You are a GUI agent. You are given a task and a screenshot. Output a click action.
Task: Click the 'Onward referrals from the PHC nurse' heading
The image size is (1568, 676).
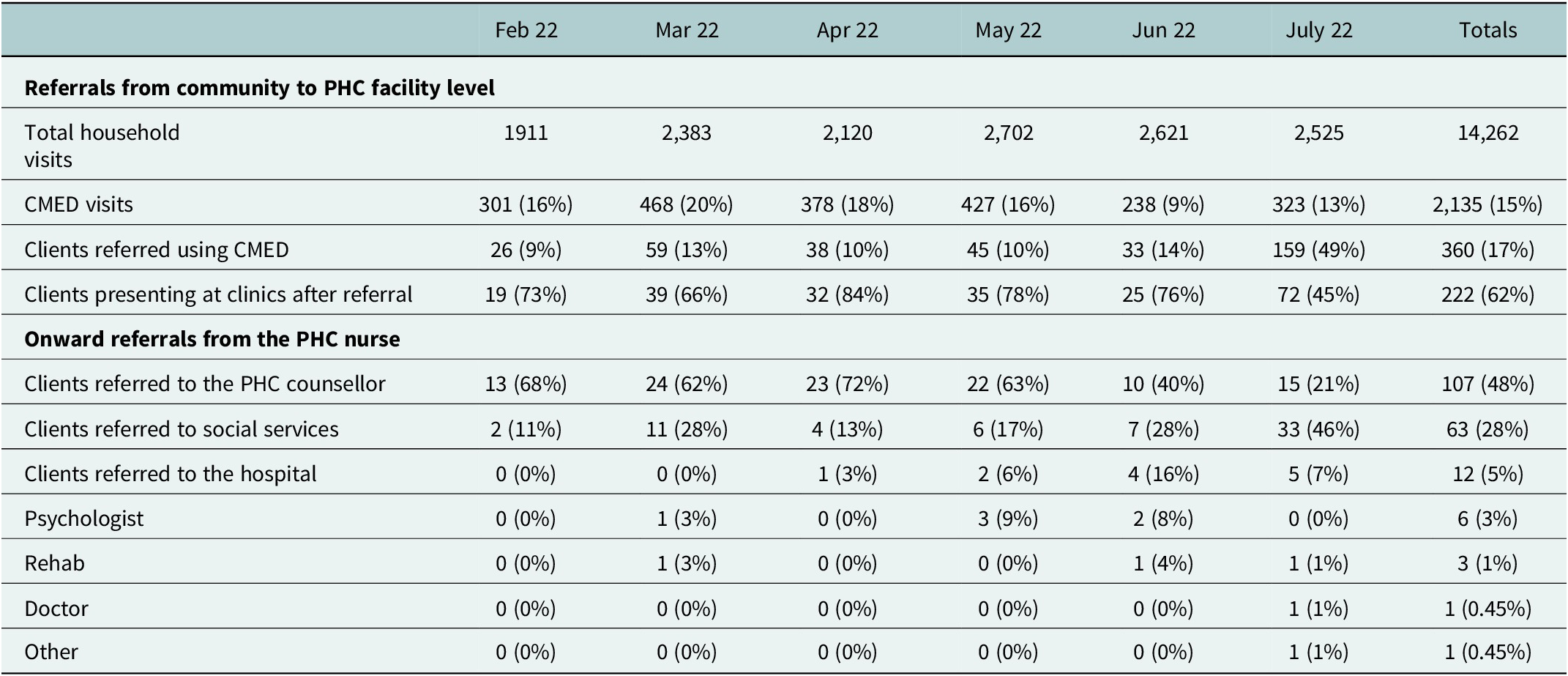[x=212, y=339]
